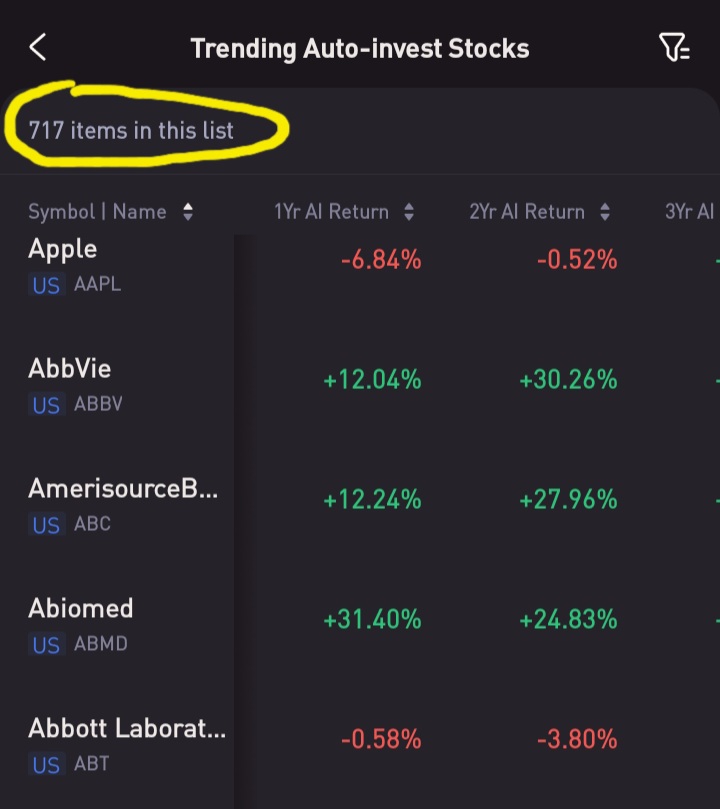This screenshot has width=720, height=809.
Task: Open the filter options icon
Action: point(674,47)
